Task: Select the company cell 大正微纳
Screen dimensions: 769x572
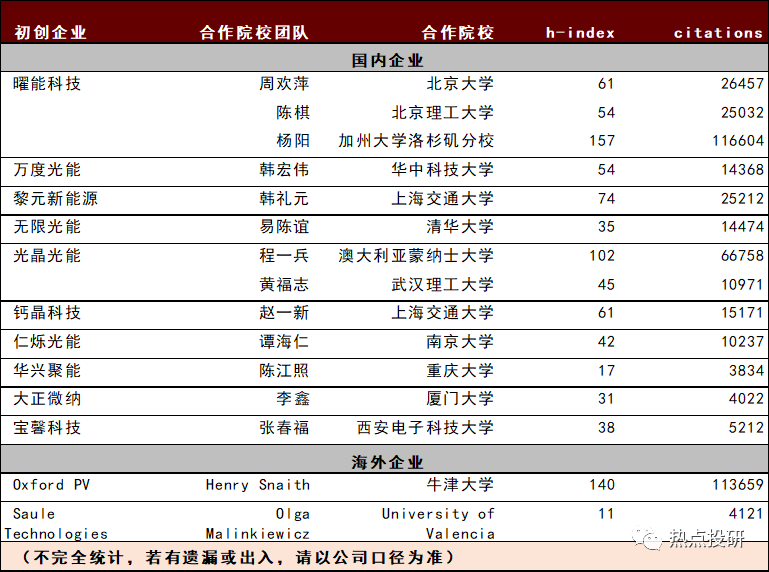Action: coord(47,398)
